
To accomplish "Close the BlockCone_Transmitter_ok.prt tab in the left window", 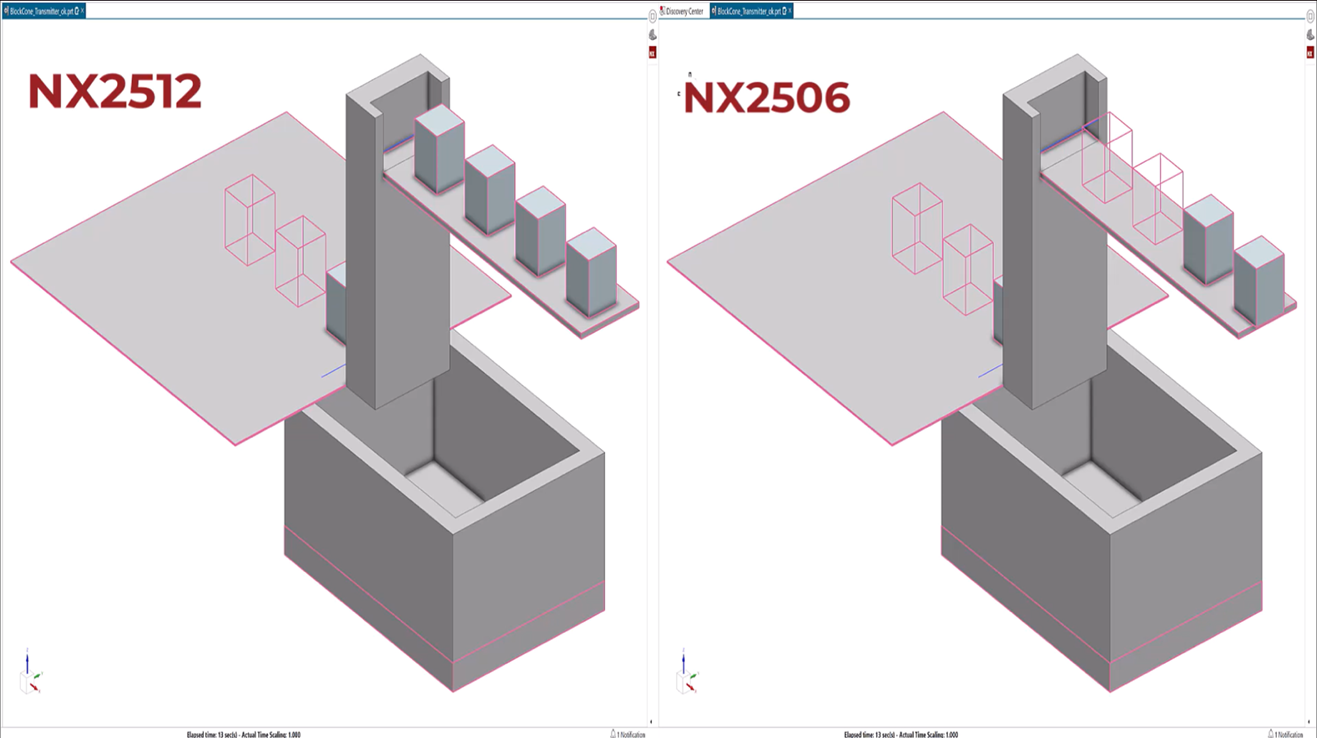I will (x=82, y=11).
